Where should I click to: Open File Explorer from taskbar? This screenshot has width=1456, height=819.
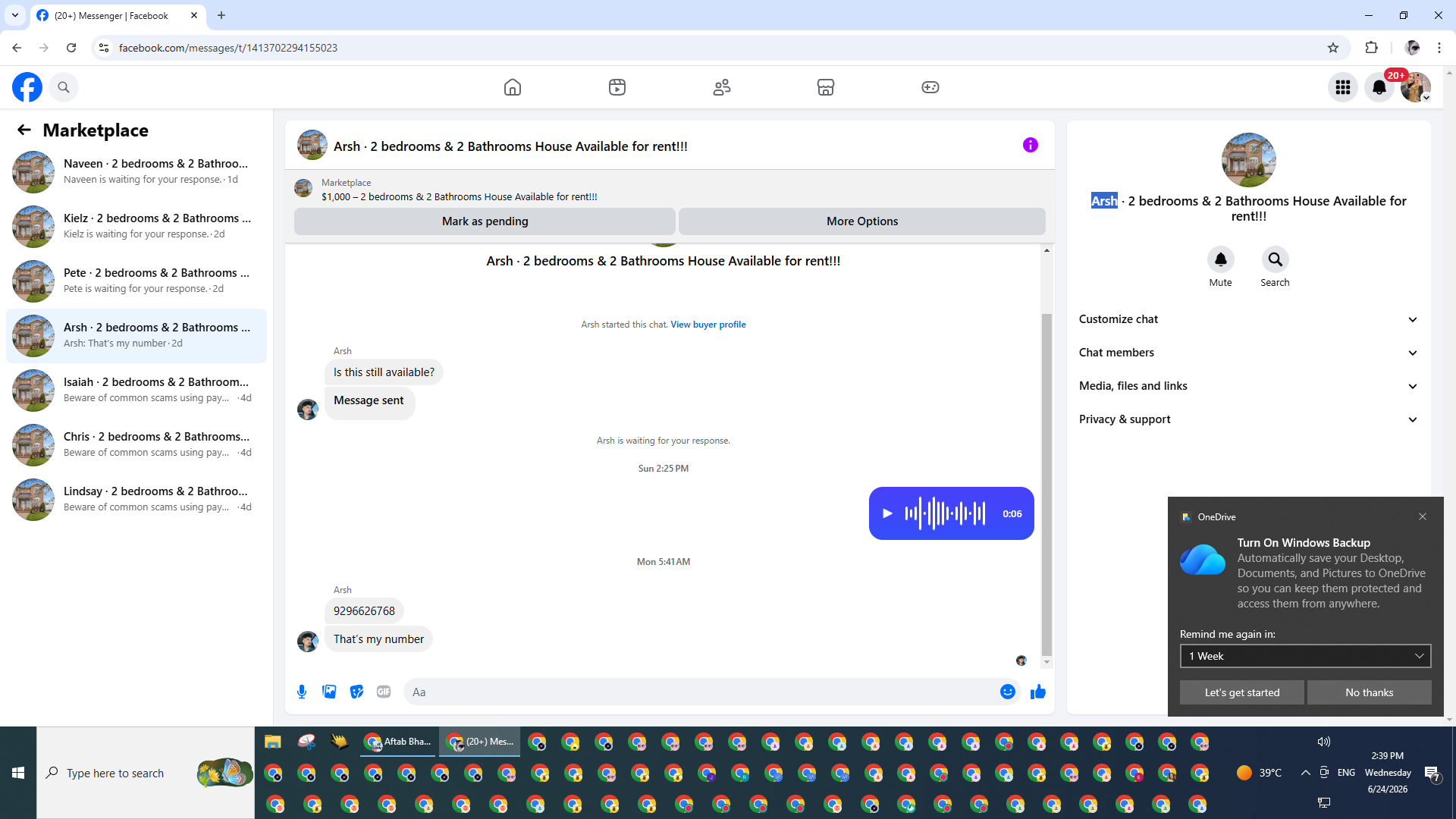[273, 742]
